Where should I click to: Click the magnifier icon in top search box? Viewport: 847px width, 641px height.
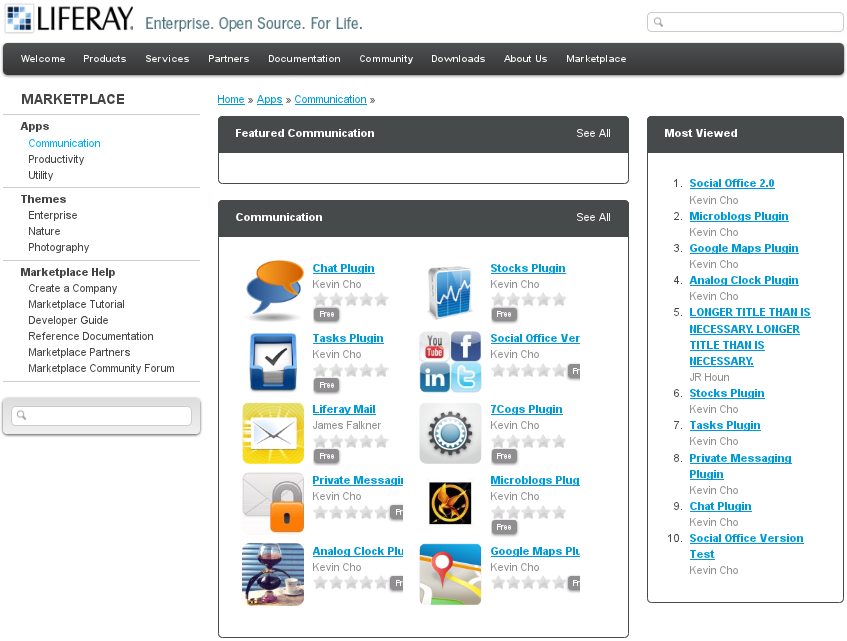(x=658, y=22)
